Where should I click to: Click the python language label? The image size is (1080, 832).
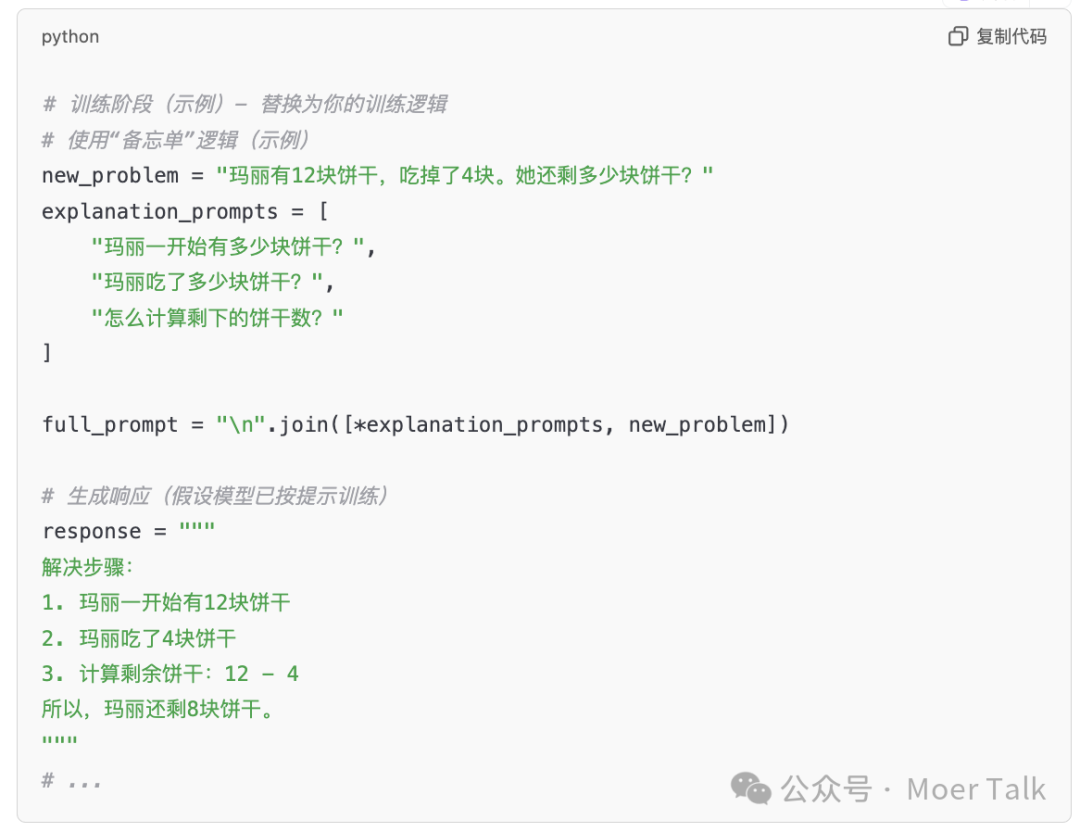(x=70, y=37)
